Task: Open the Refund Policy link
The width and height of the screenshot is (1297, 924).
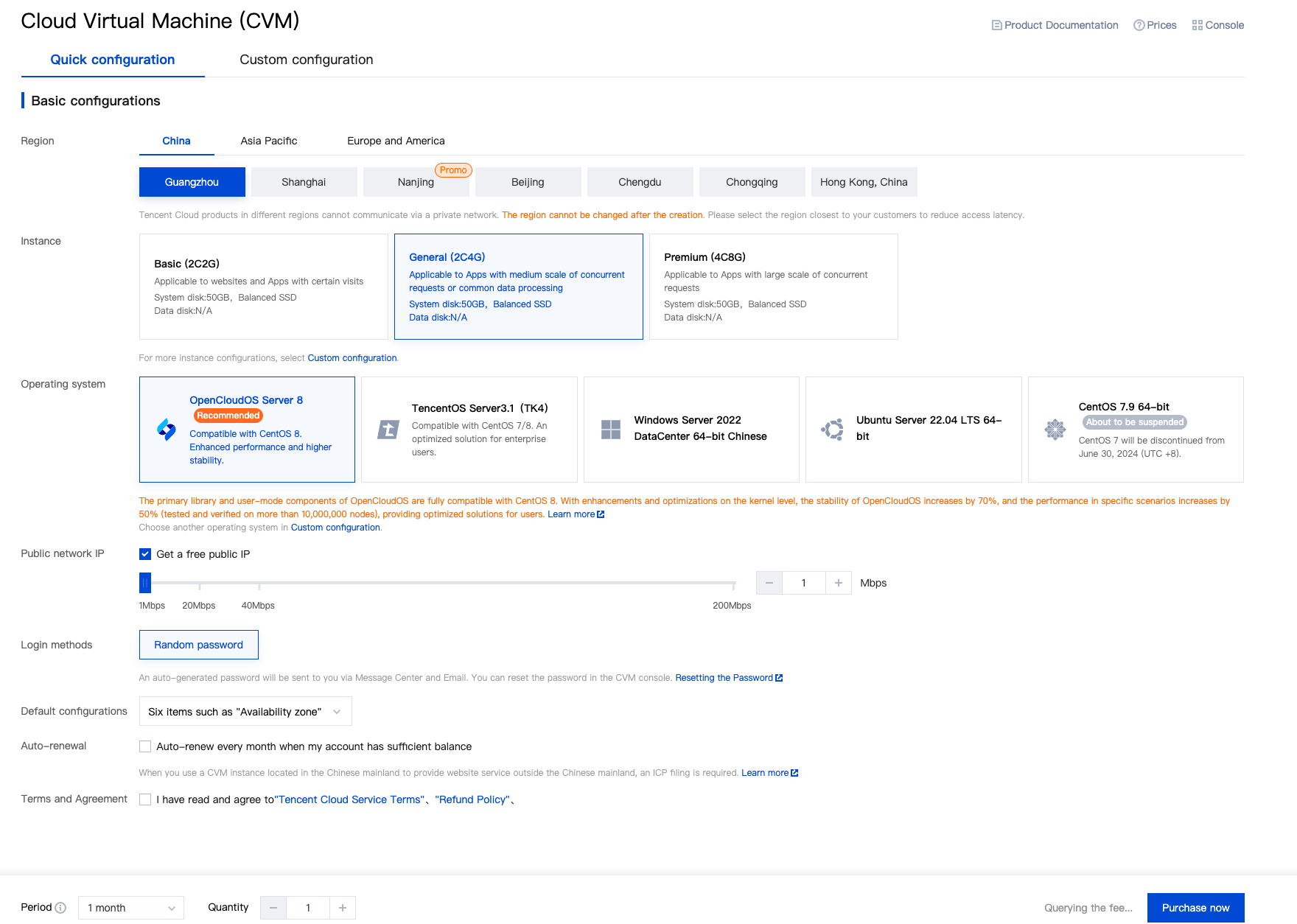Action: 472,799
